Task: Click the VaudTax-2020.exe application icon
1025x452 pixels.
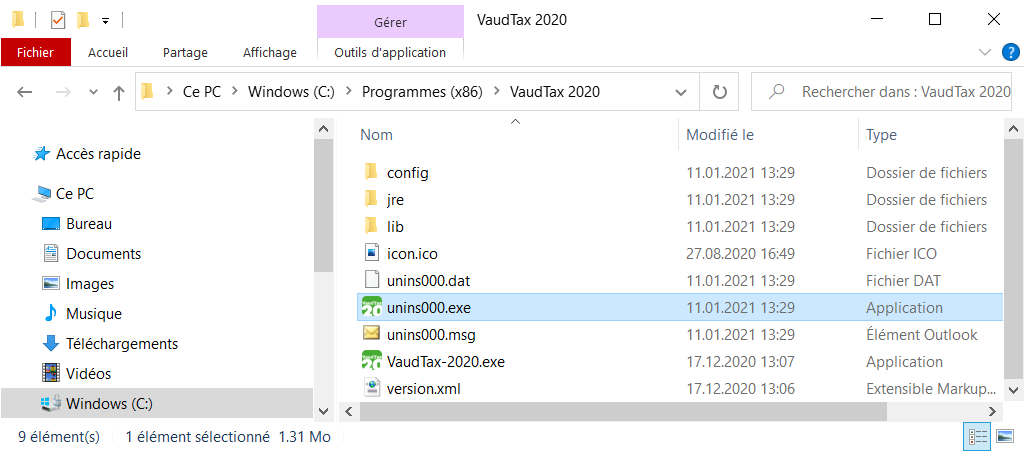Action: tap(371, 362)
